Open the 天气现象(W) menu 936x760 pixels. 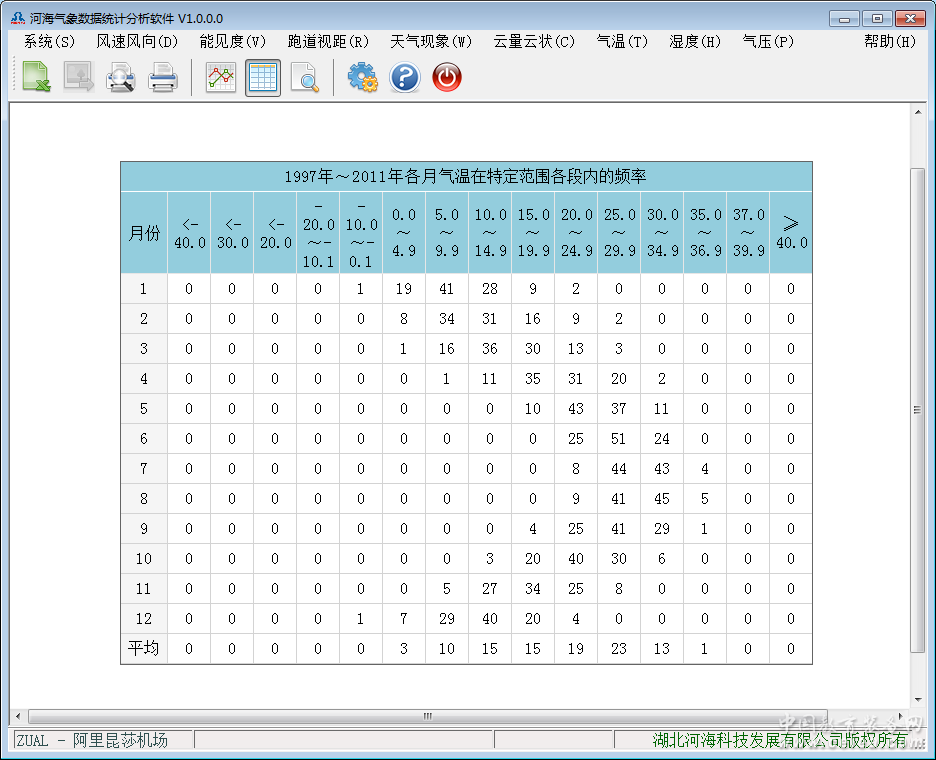[x=431, y=41]
